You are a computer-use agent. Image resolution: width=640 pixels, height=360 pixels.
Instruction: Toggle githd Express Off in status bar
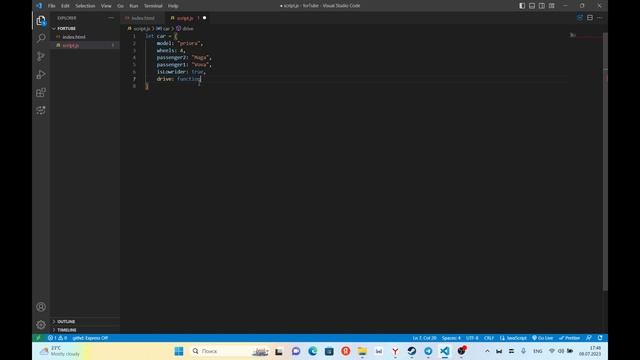(90, 338)
